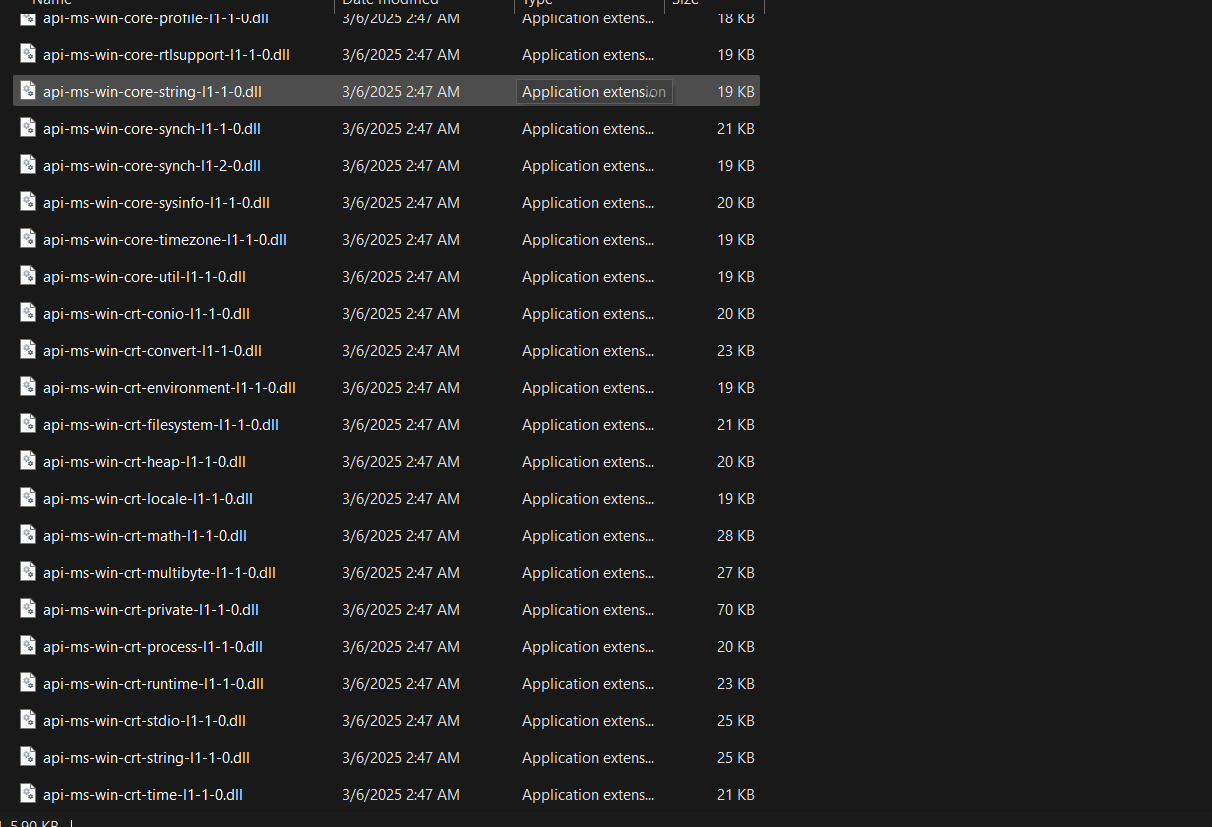Select file name api-ms-win-crt-private-l1-1-0.dll
The image size is (1212, 827).
click(x=151, y=610)
